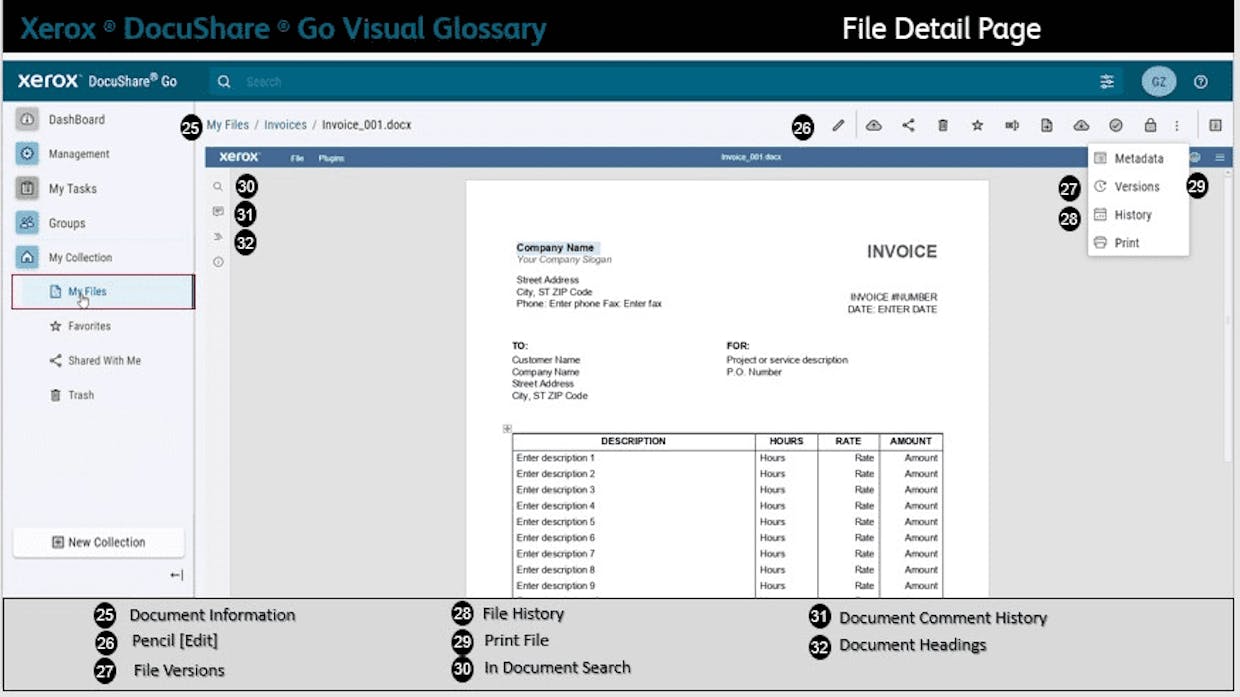Image resolution: width=1240 pixels, height=697 pixels.
Task: Go to Invoices breadcrumb link
Action: click(x=285, y=125)
